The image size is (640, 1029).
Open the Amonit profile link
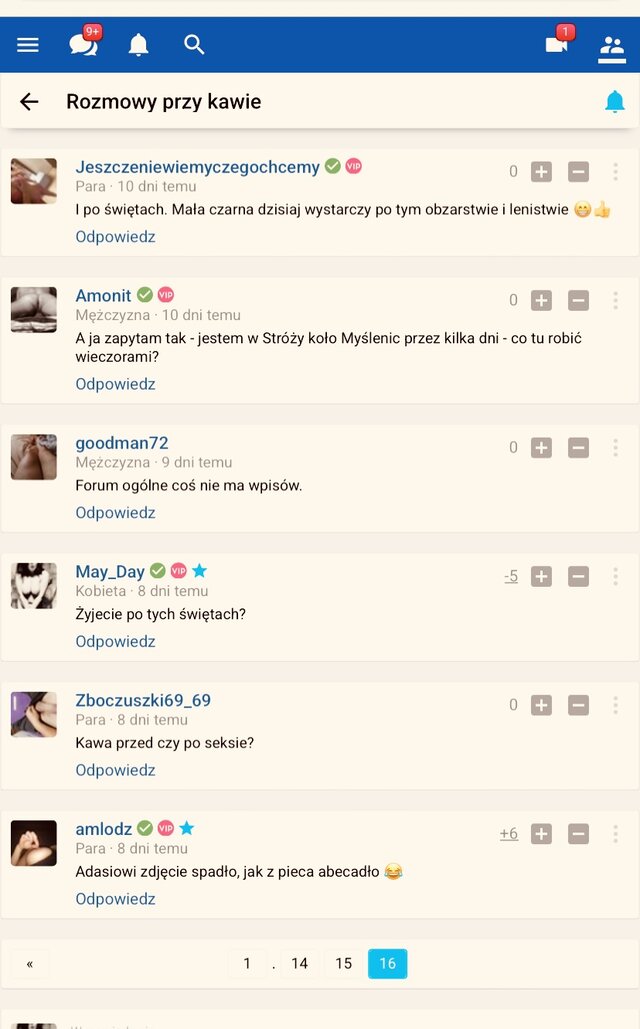[x=103, y=295]
